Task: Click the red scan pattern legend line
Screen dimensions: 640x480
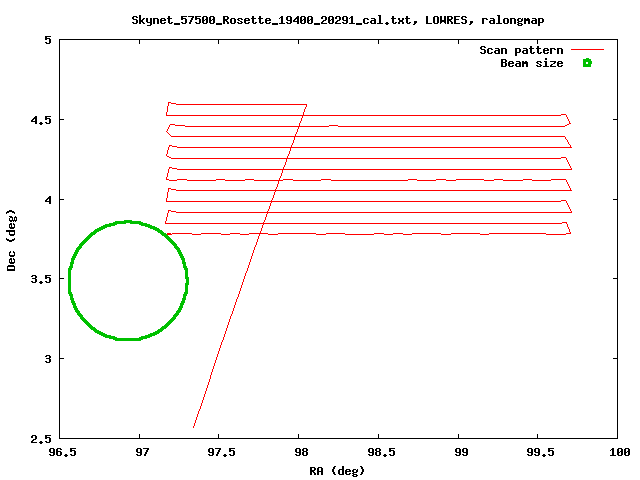Action: tap(587, 49)
